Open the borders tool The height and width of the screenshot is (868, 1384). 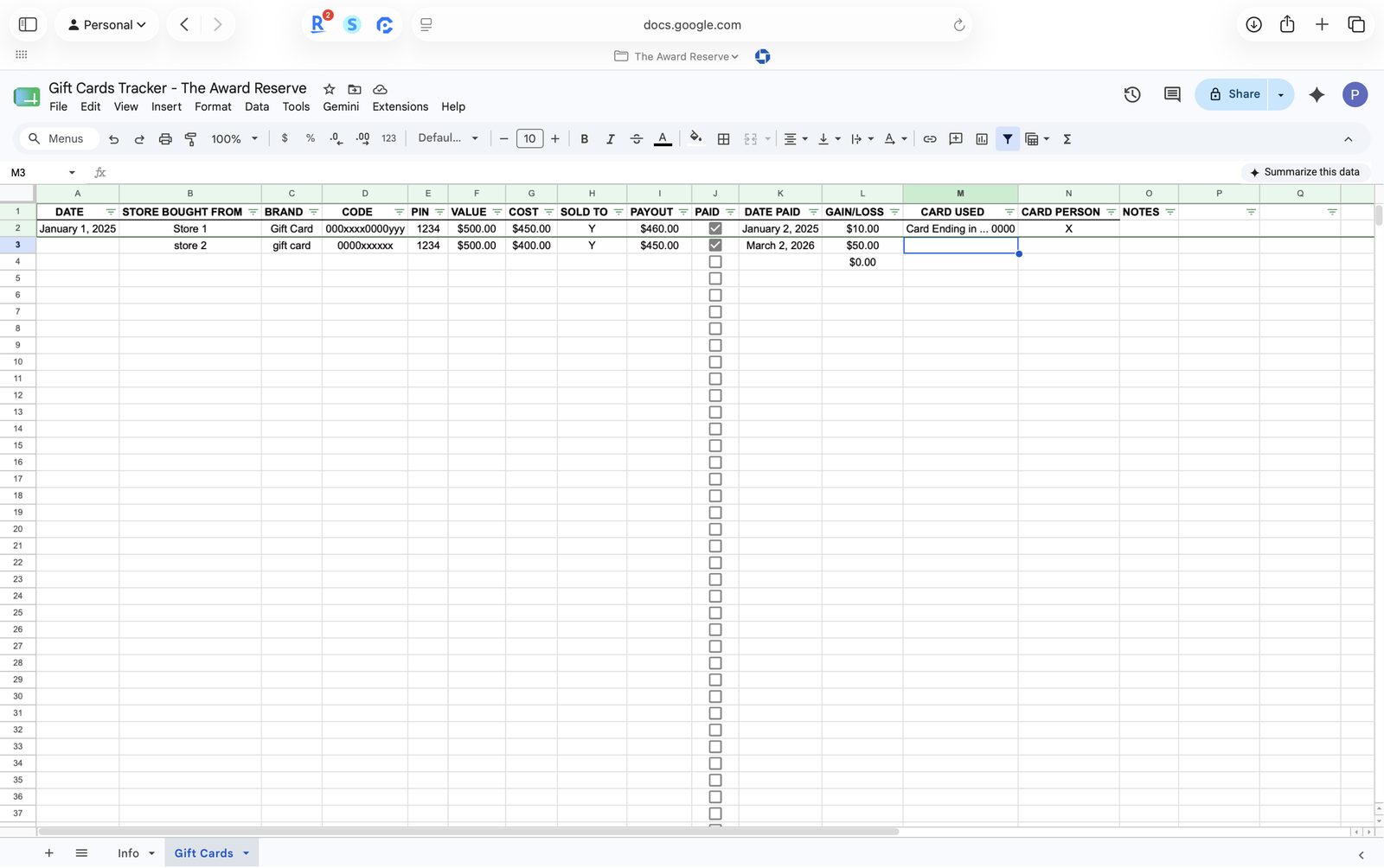pyautogui.click(x=724, y=139)
